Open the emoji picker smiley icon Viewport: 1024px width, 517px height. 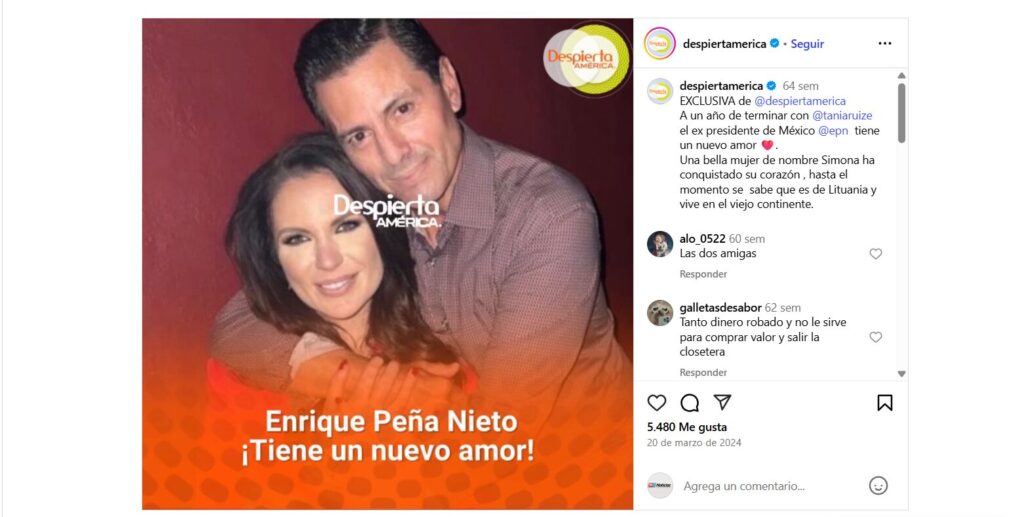pos(878,486)
